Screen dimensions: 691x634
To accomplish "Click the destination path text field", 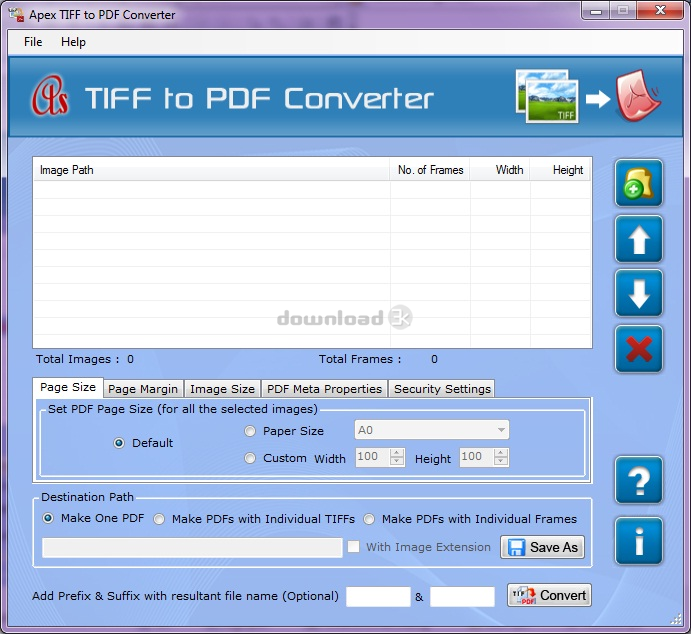I will [x=192, y=548].
